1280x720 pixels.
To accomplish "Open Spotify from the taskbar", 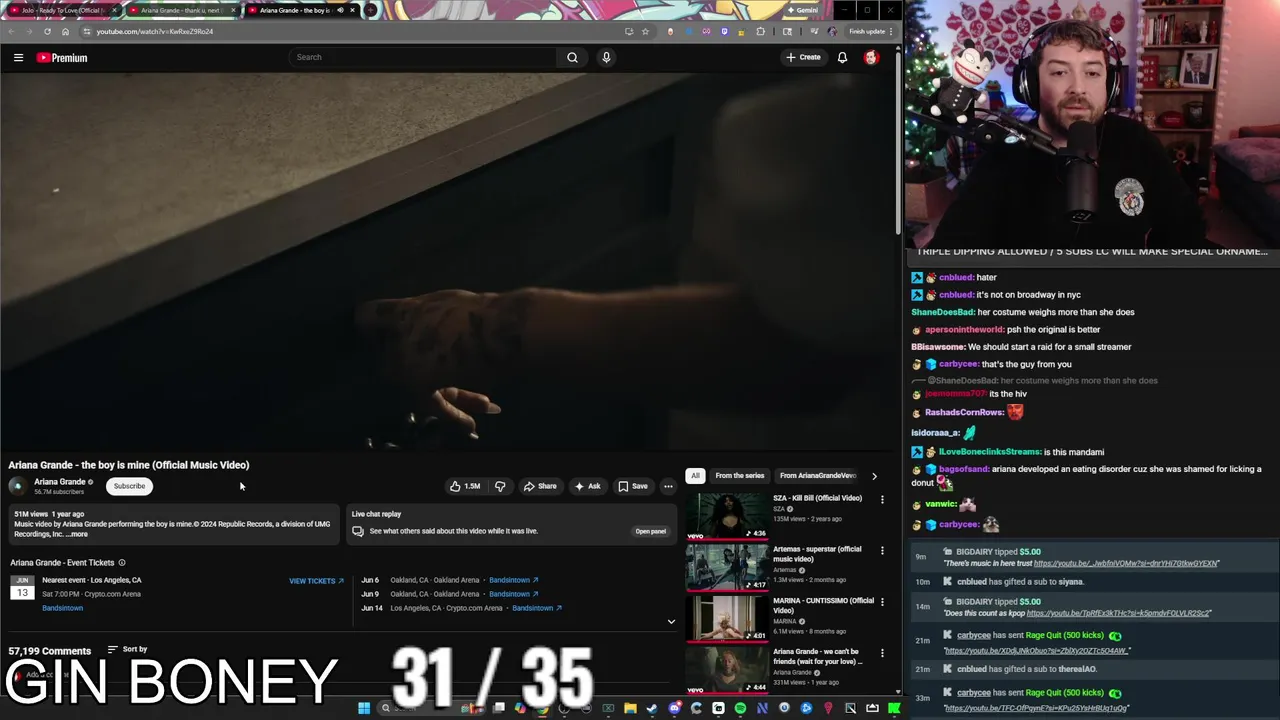I will [x=740, y=708].
